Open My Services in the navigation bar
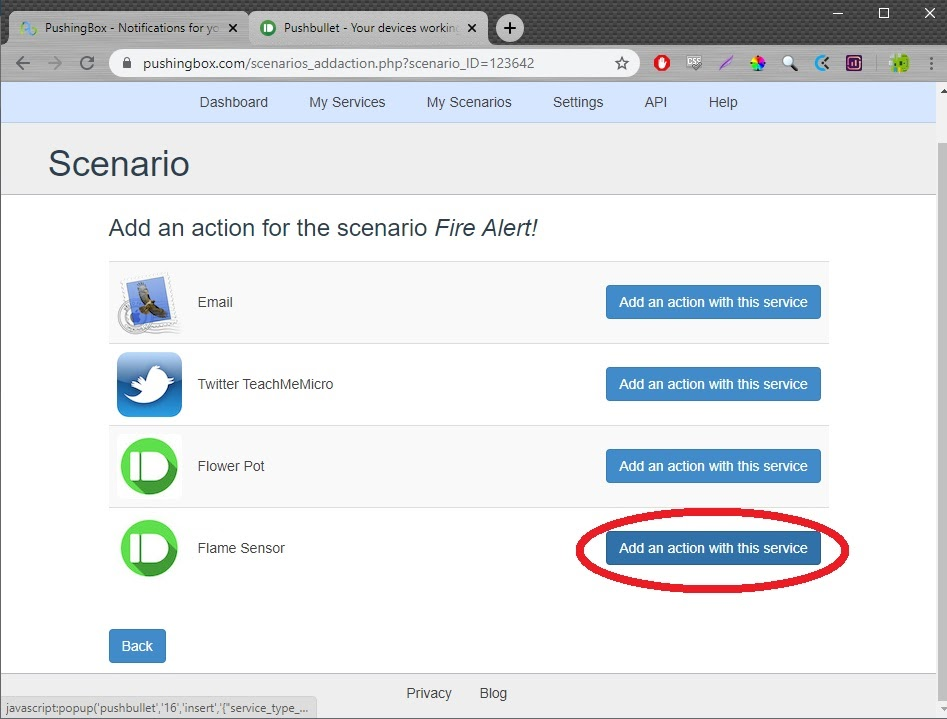This screenshot has height=719, width=947. coord(347,102)
